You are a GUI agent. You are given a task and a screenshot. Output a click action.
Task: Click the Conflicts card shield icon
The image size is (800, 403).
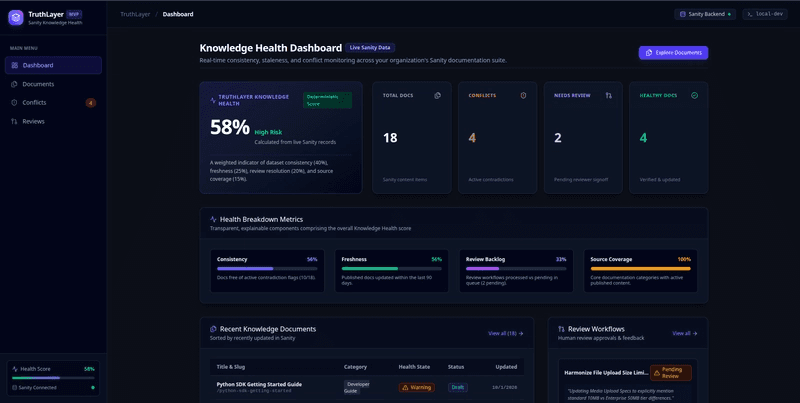523,95
